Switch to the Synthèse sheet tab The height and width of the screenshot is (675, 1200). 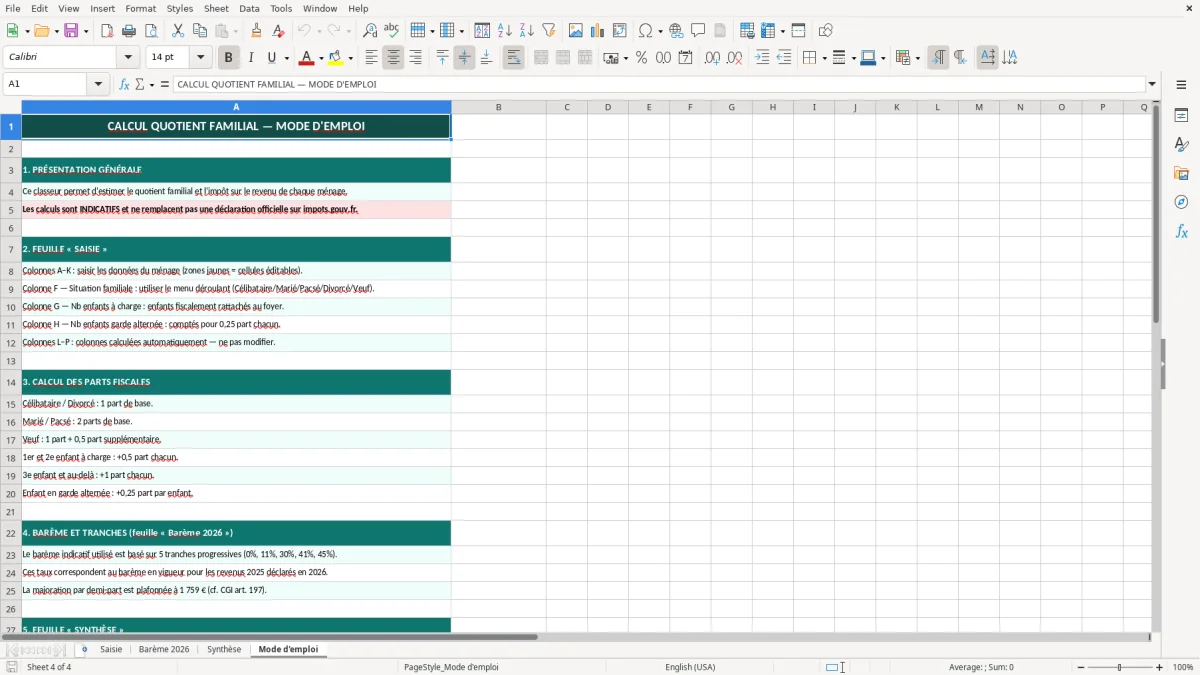pyautogui.click(x=224, y=649)
